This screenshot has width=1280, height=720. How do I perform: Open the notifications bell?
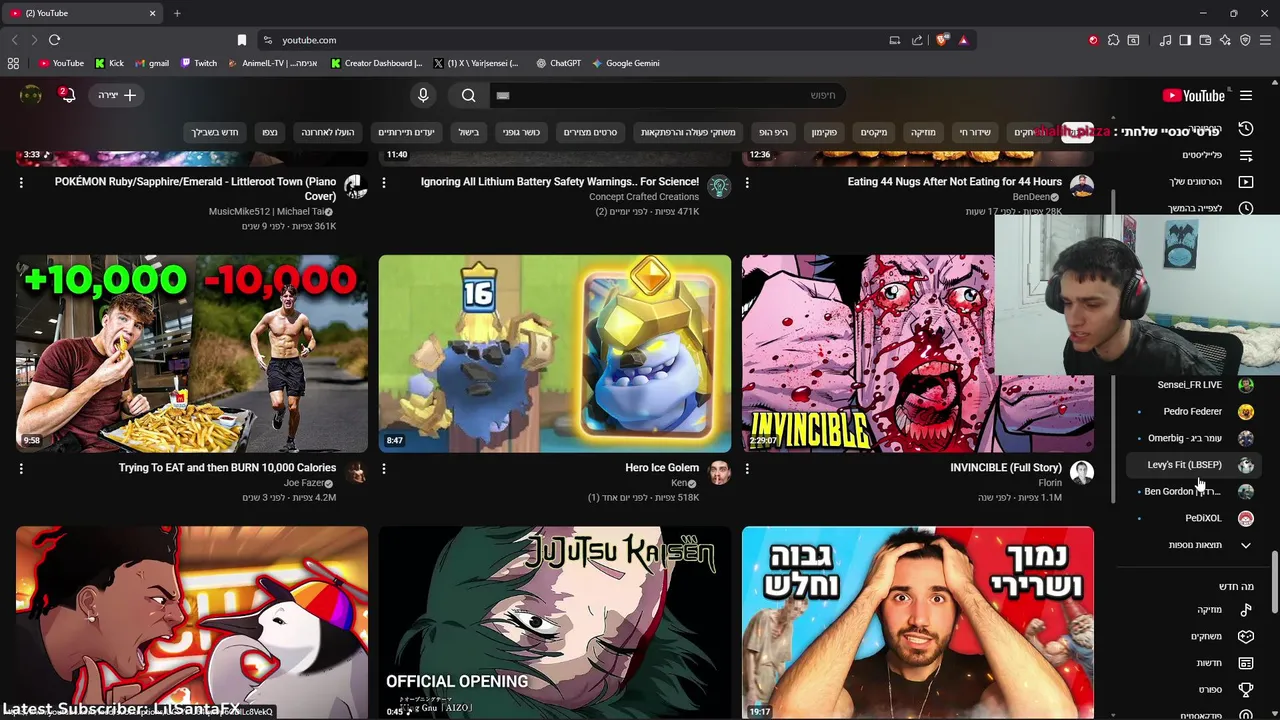[x=67, y=95]
